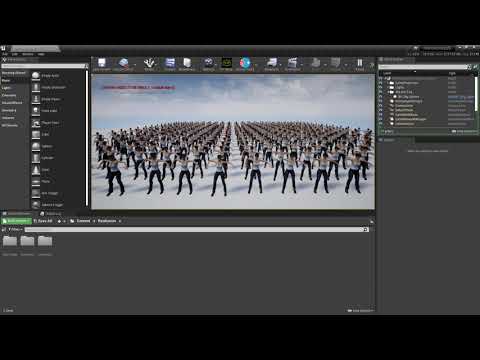Open the Edit menu

(15, 54)
